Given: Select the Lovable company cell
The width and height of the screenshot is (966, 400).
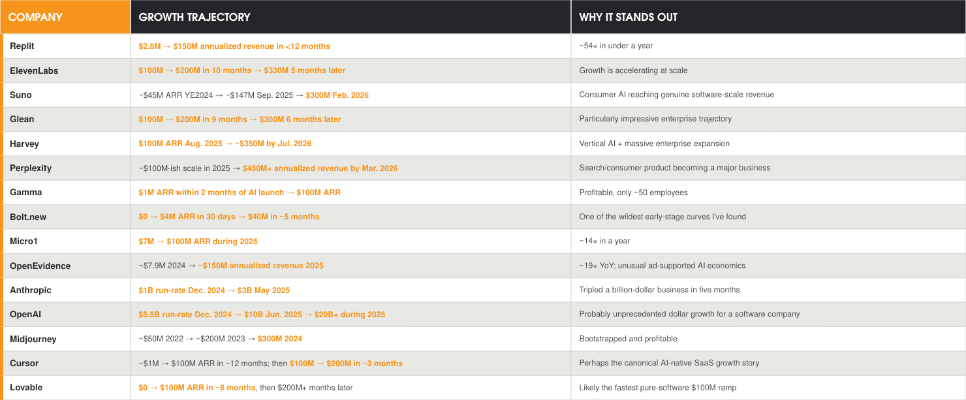Looking at the screenshot, I should point(65,388).
